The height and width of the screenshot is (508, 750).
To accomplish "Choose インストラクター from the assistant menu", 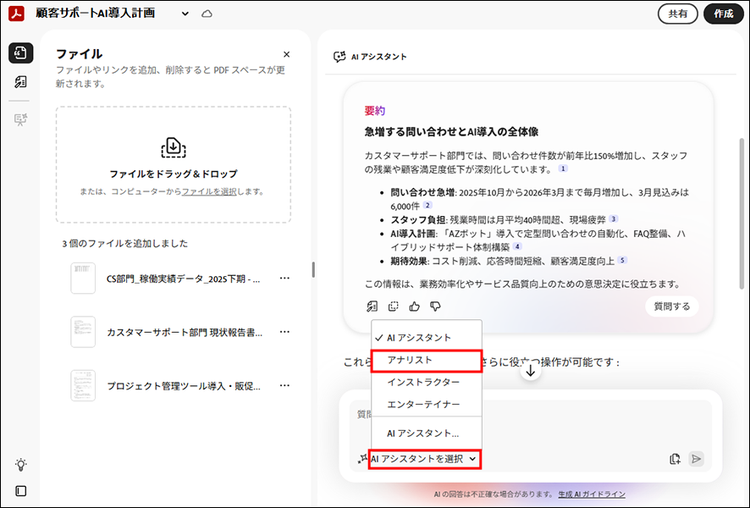I will coord(426,382).
